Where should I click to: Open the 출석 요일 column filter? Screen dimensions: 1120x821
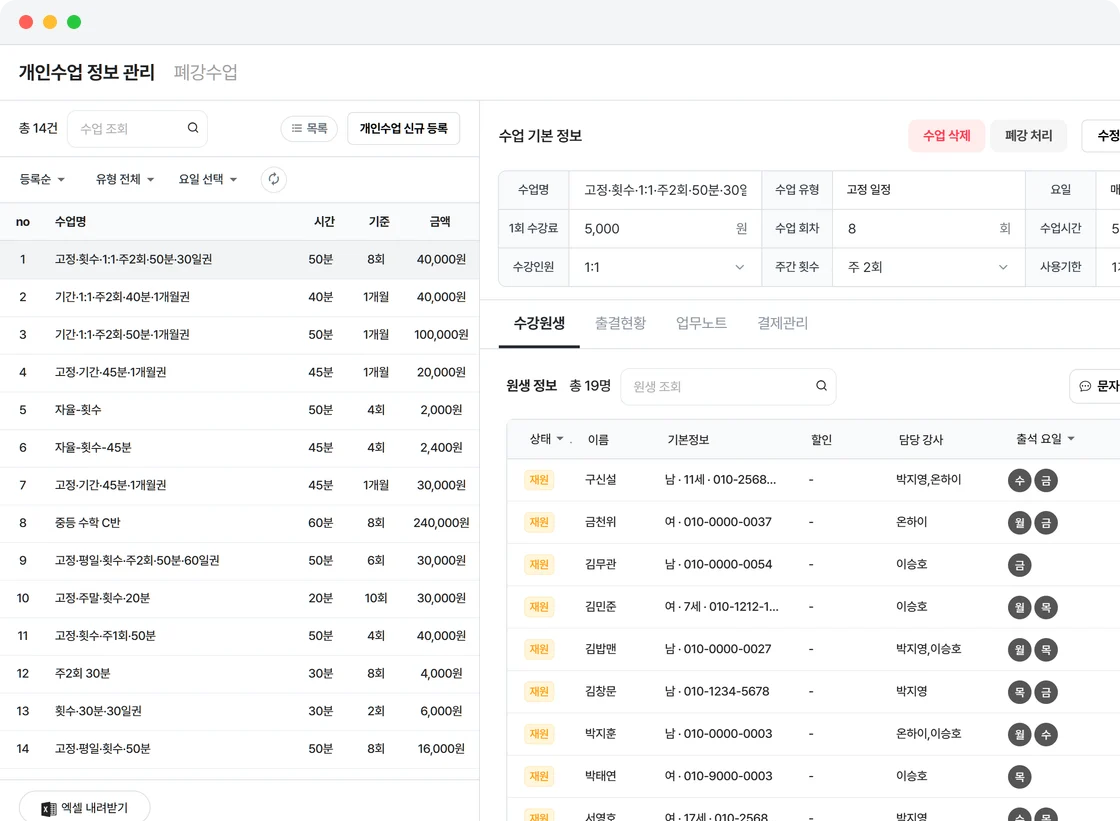pos(1045,439)
